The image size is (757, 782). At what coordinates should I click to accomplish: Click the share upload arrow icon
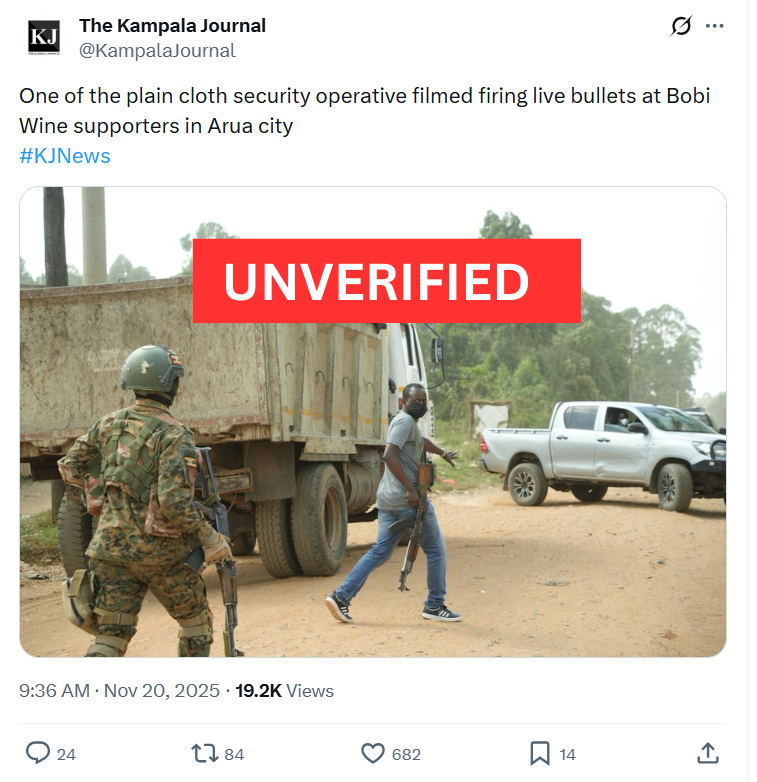pos(707,753)
